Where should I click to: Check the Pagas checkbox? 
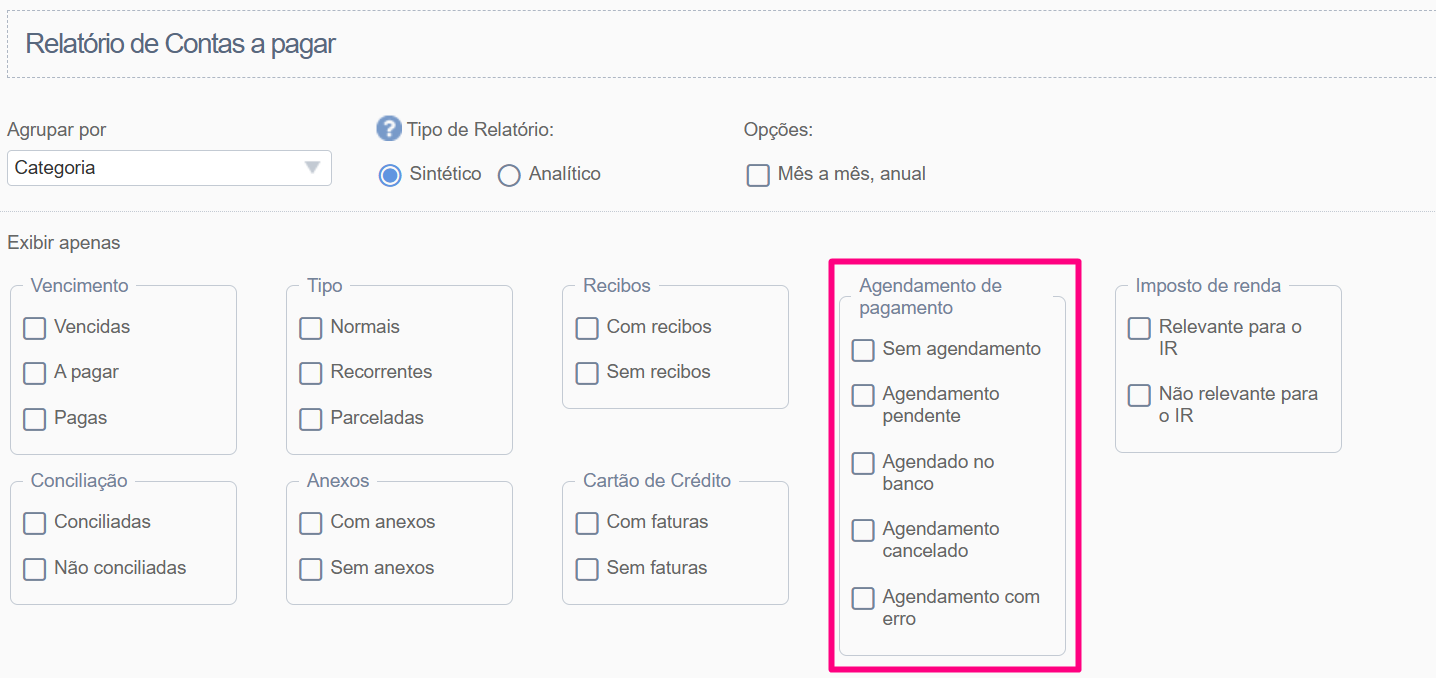point(35,419)
